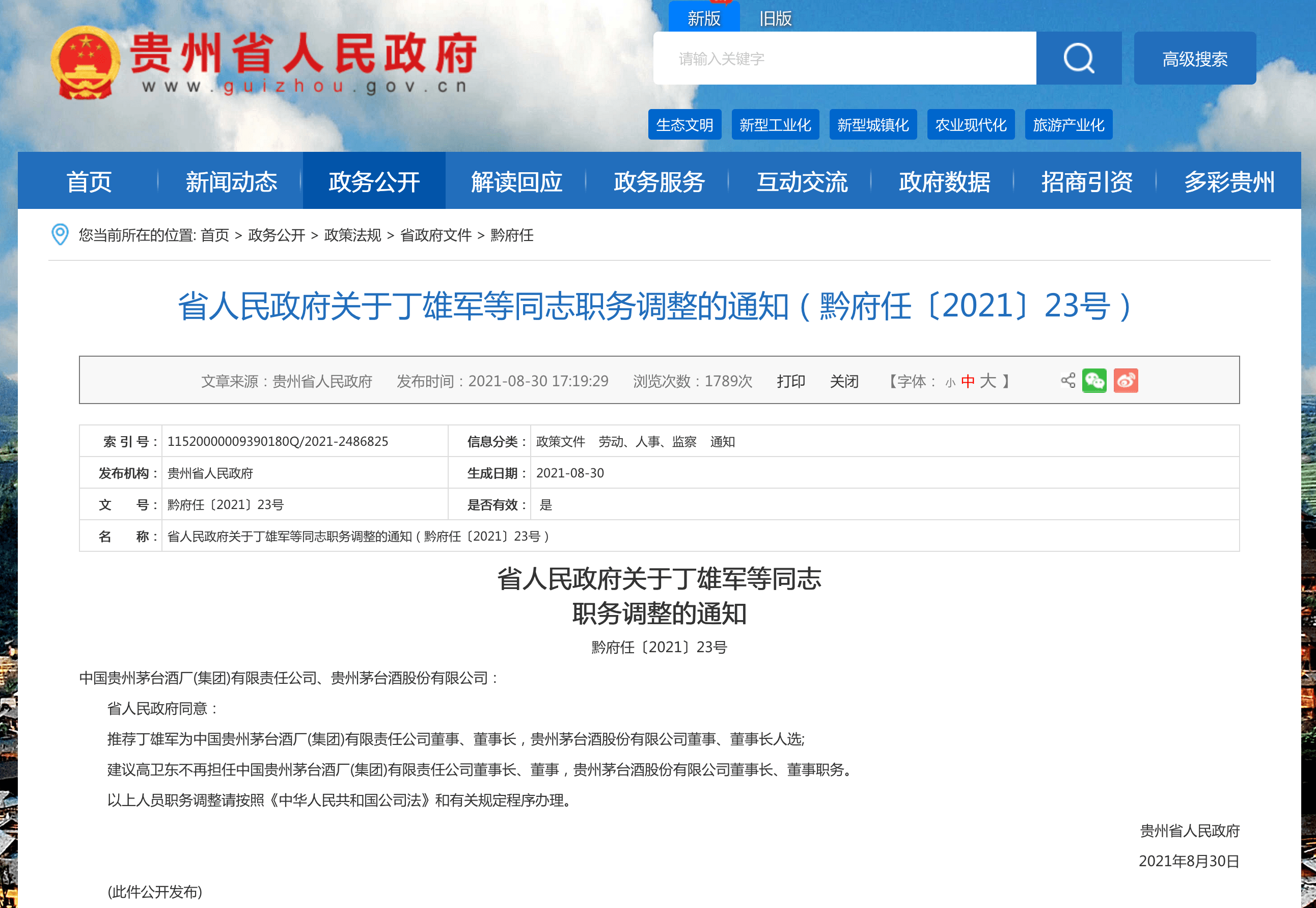The height and width of the screenshot is (908, 1316).
Task: Click the magnifier search button
Action: point(1078,58)
